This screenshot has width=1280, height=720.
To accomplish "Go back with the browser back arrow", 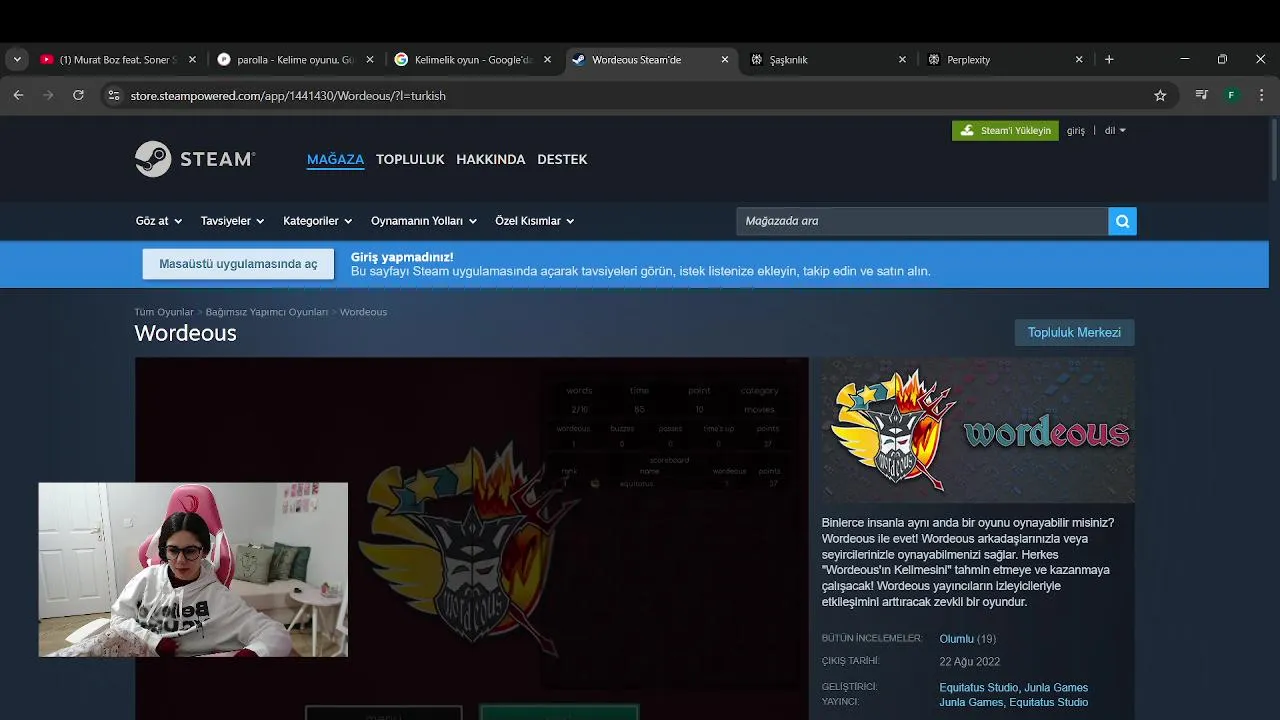I will [18, 95].
